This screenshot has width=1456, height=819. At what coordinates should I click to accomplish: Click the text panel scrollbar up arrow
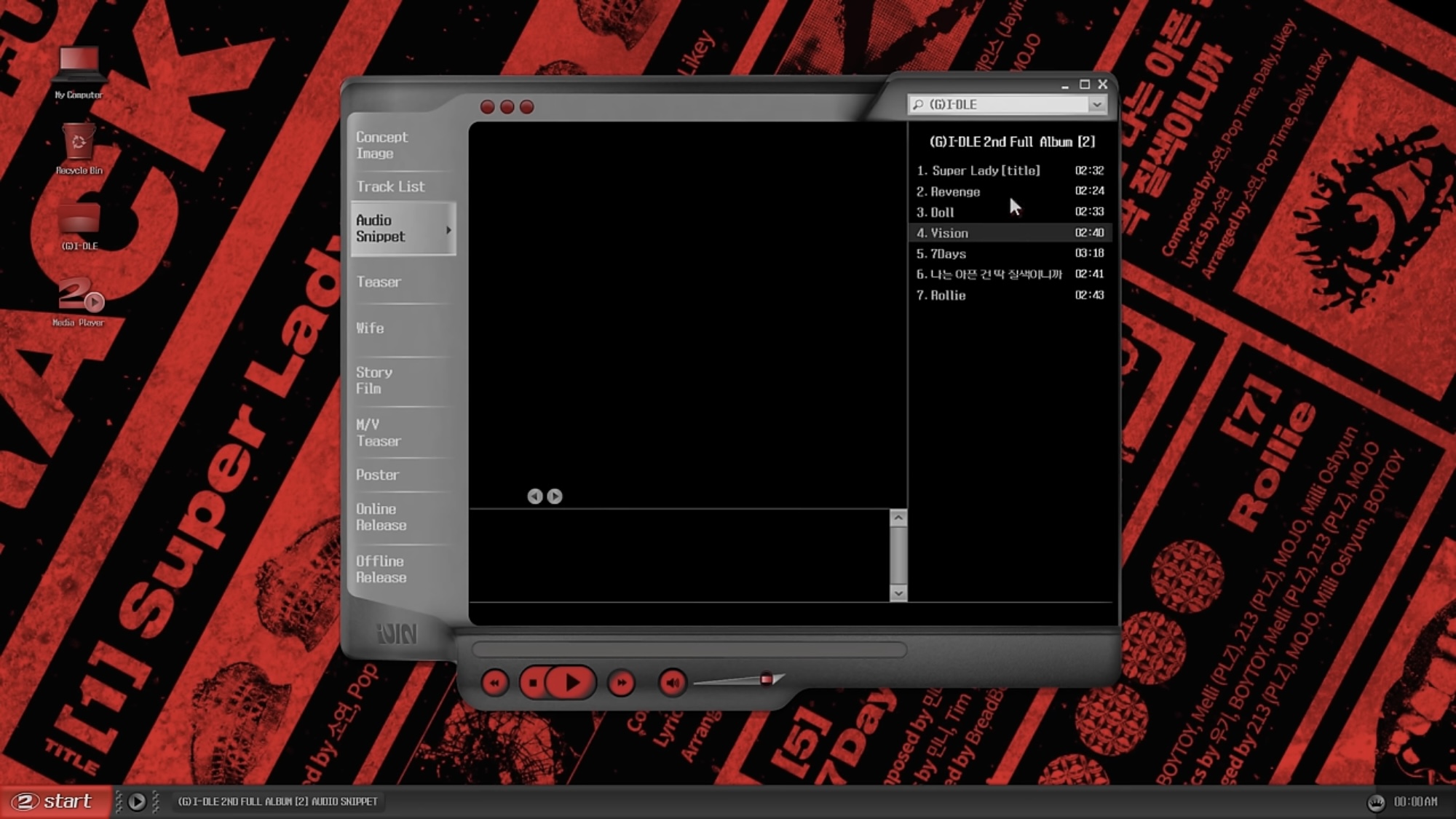(898, 518)
